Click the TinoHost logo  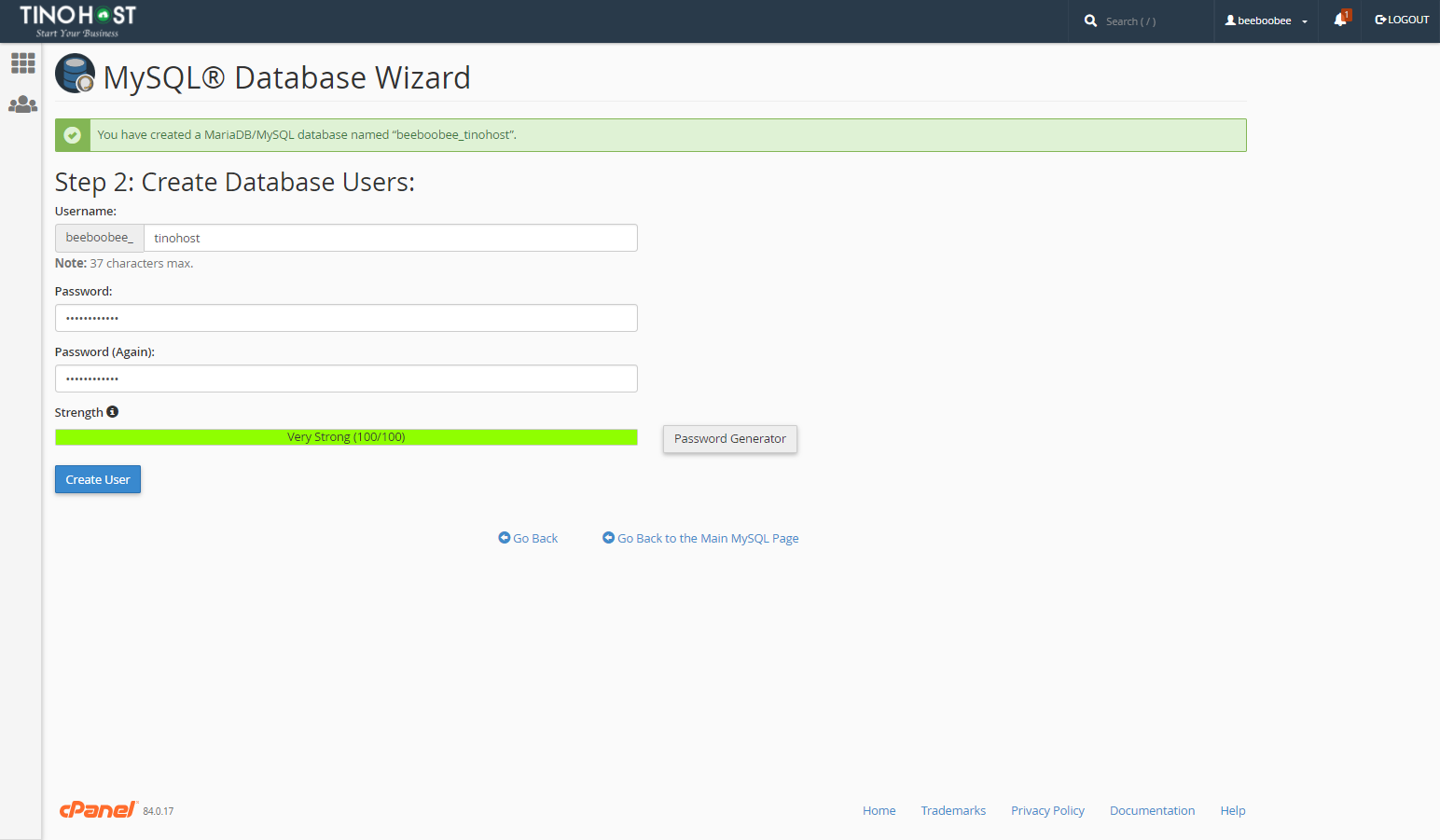(x=77, y=21)
